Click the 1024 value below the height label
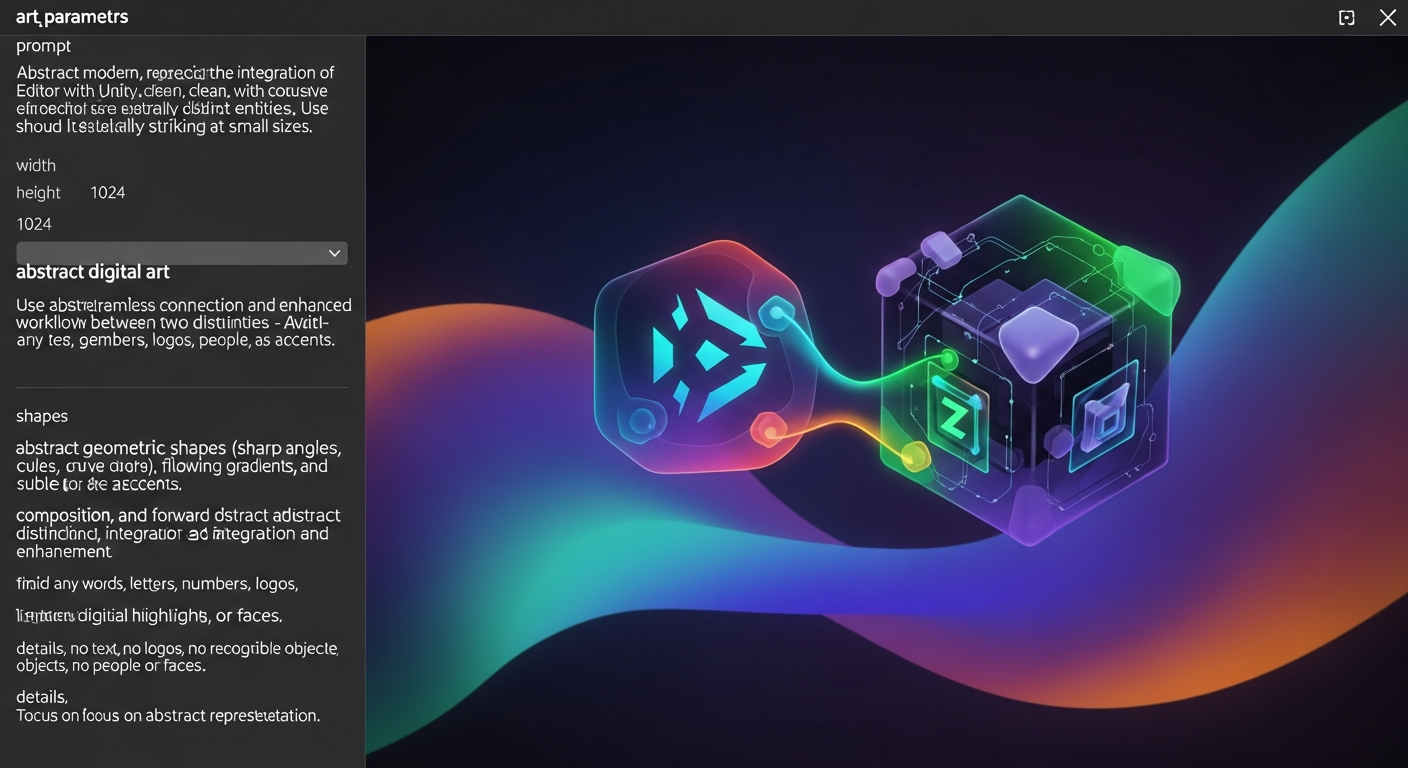This screenshot has width=1408, height=768. point(34,224)
